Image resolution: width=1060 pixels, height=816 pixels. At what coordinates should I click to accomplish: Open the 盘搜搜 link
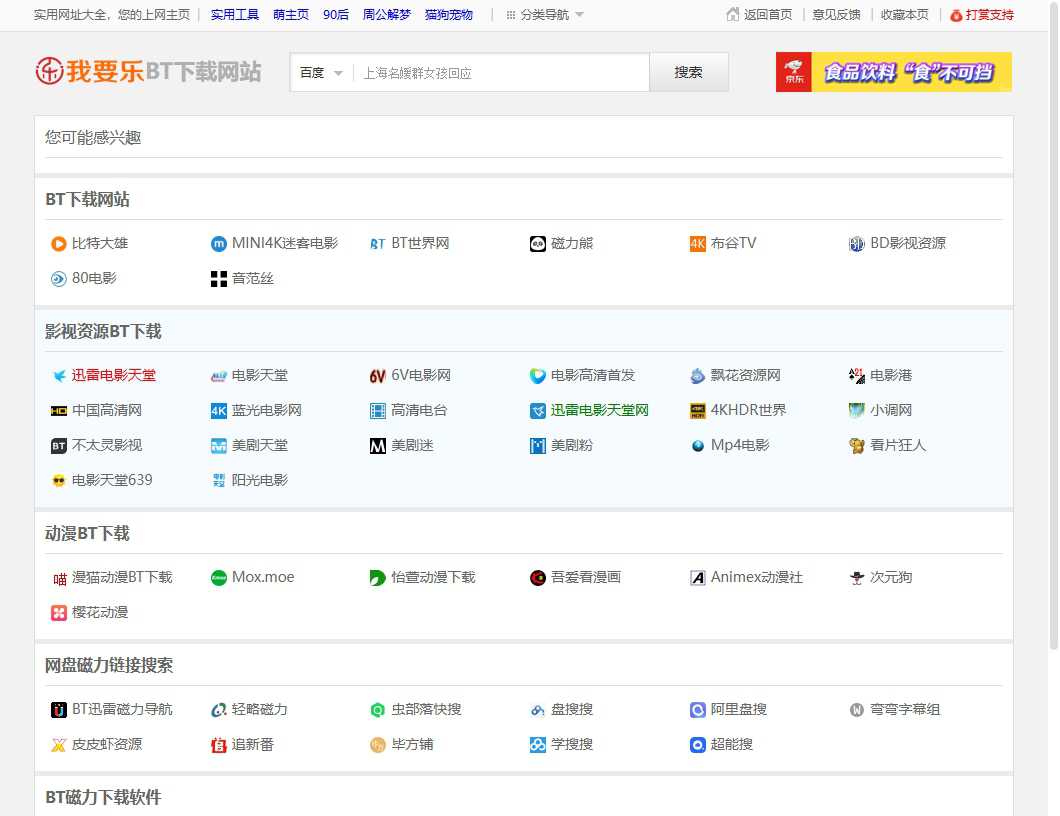click(572, 709)
